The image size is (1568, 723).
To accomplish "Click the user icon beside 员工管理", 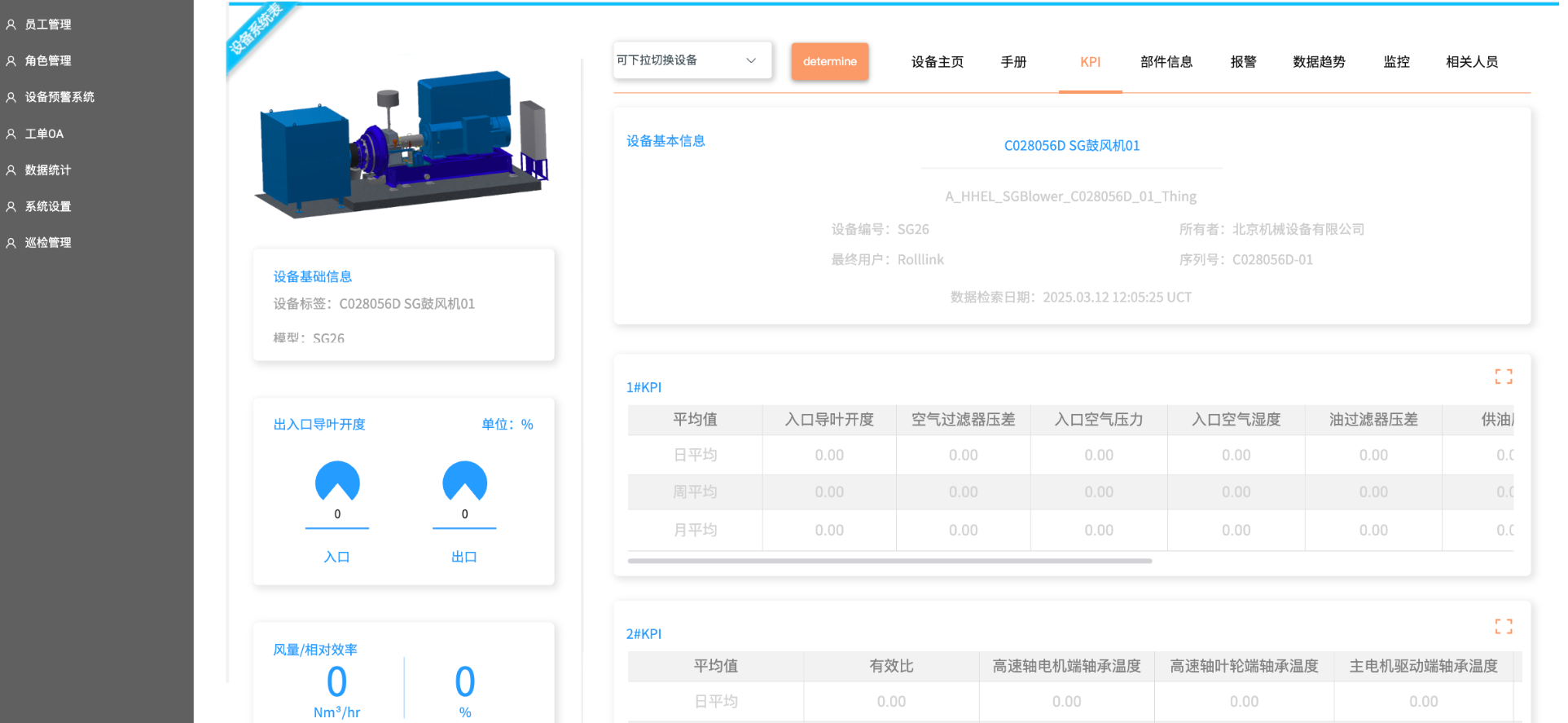I will tap(11, 24).
